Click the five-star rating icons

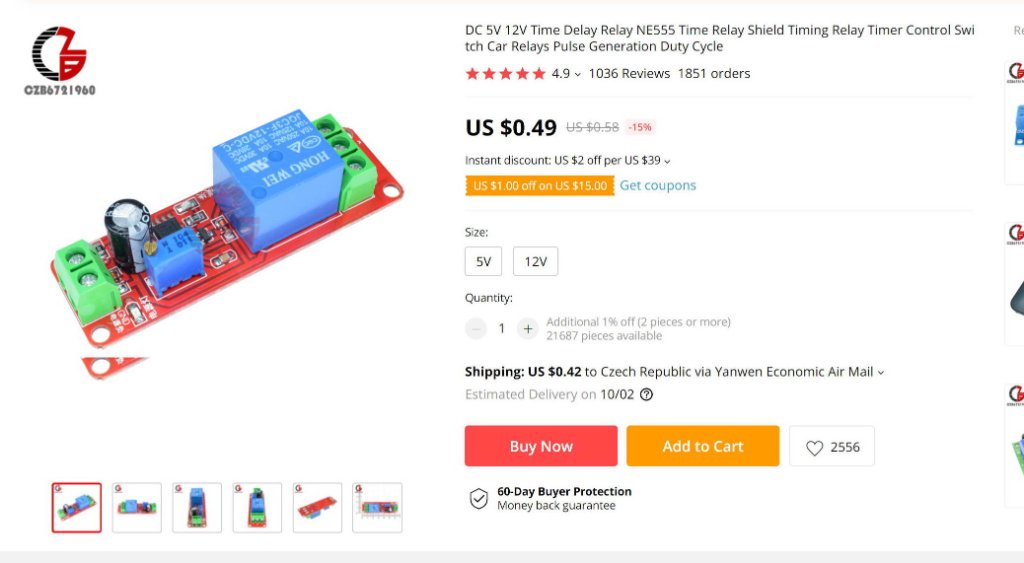(505, 74)
